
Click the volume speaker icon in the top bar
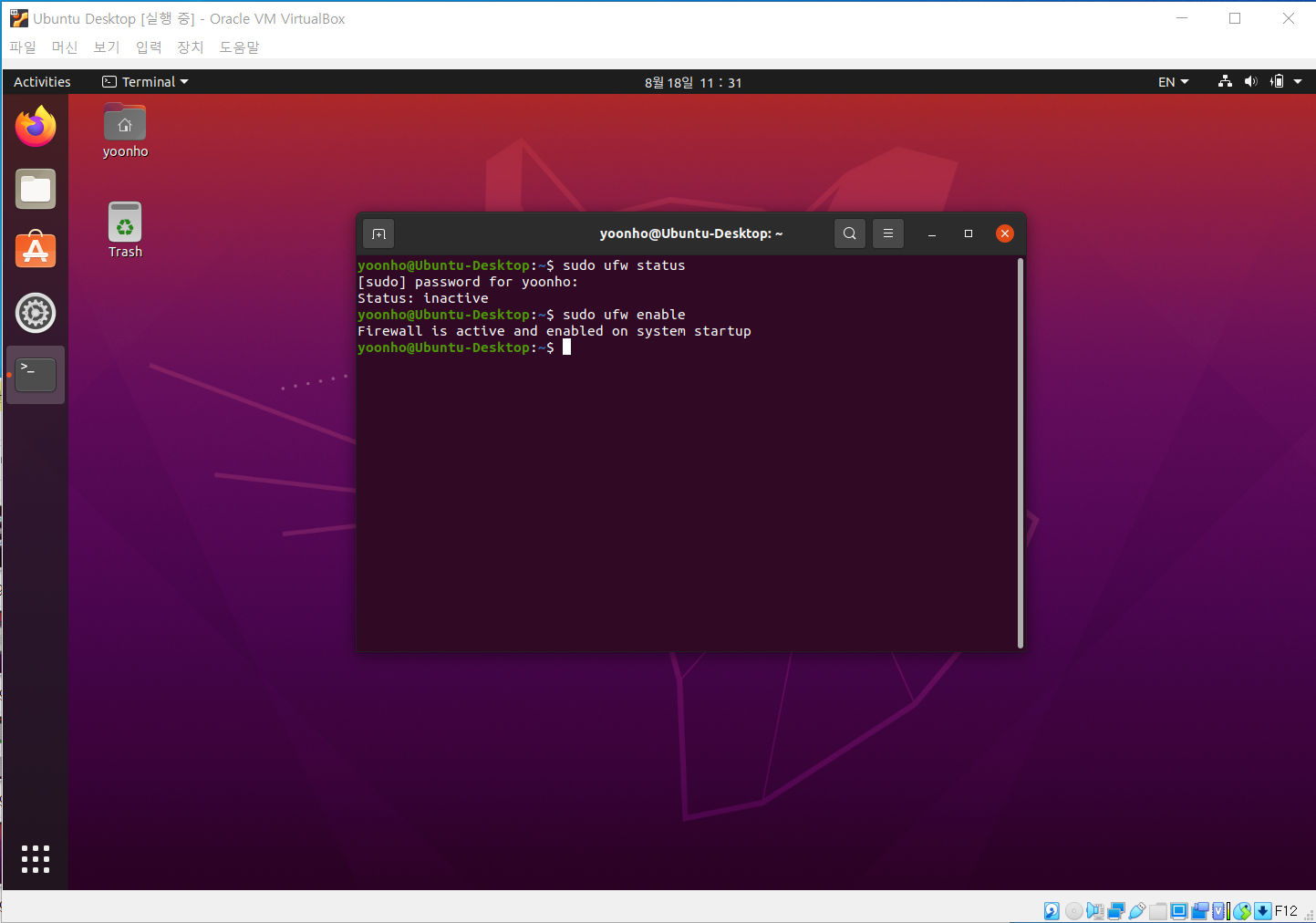point(1250,81)
